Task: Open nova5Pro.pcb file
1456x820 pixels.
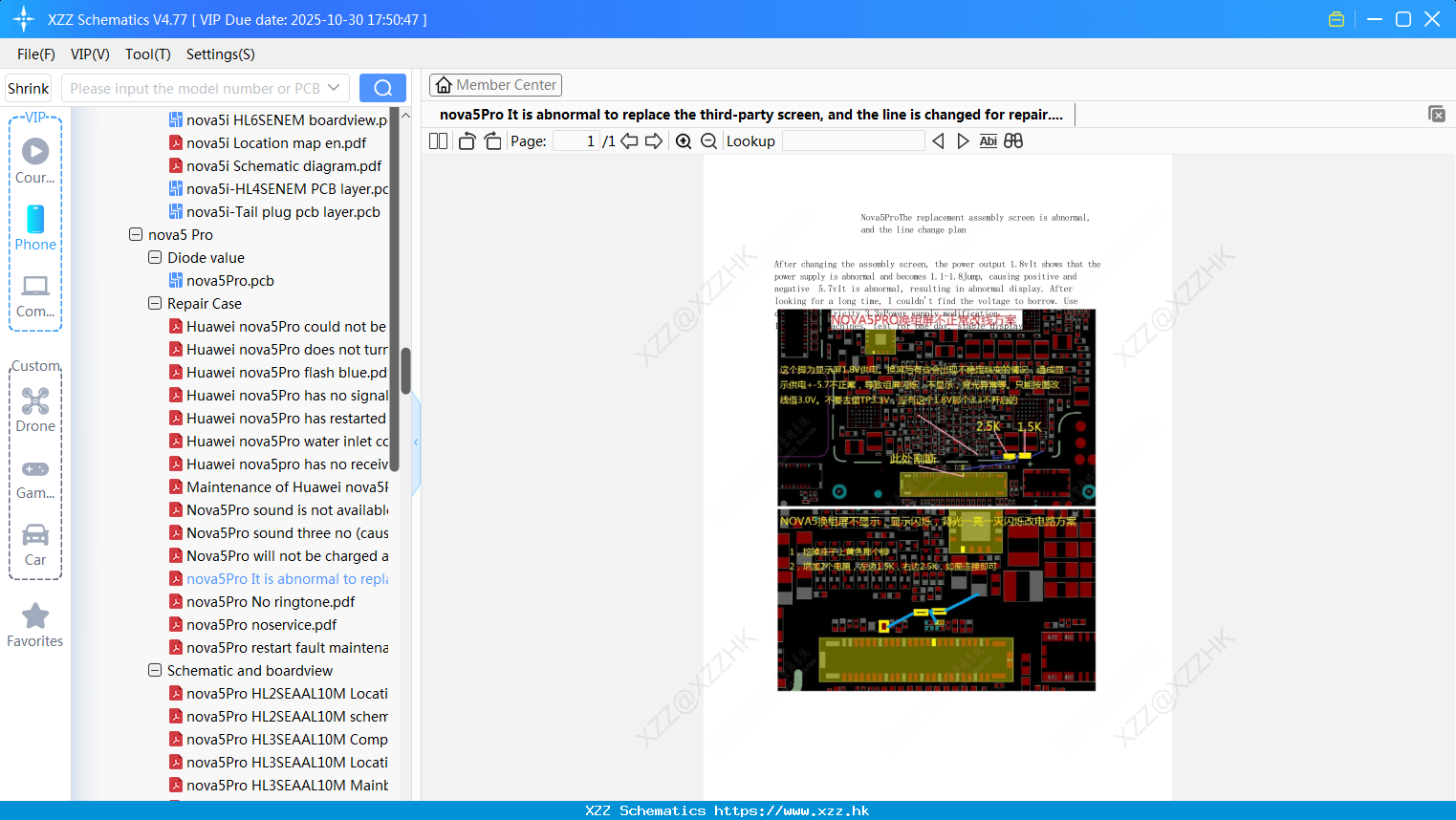Action: coord(221,280)
